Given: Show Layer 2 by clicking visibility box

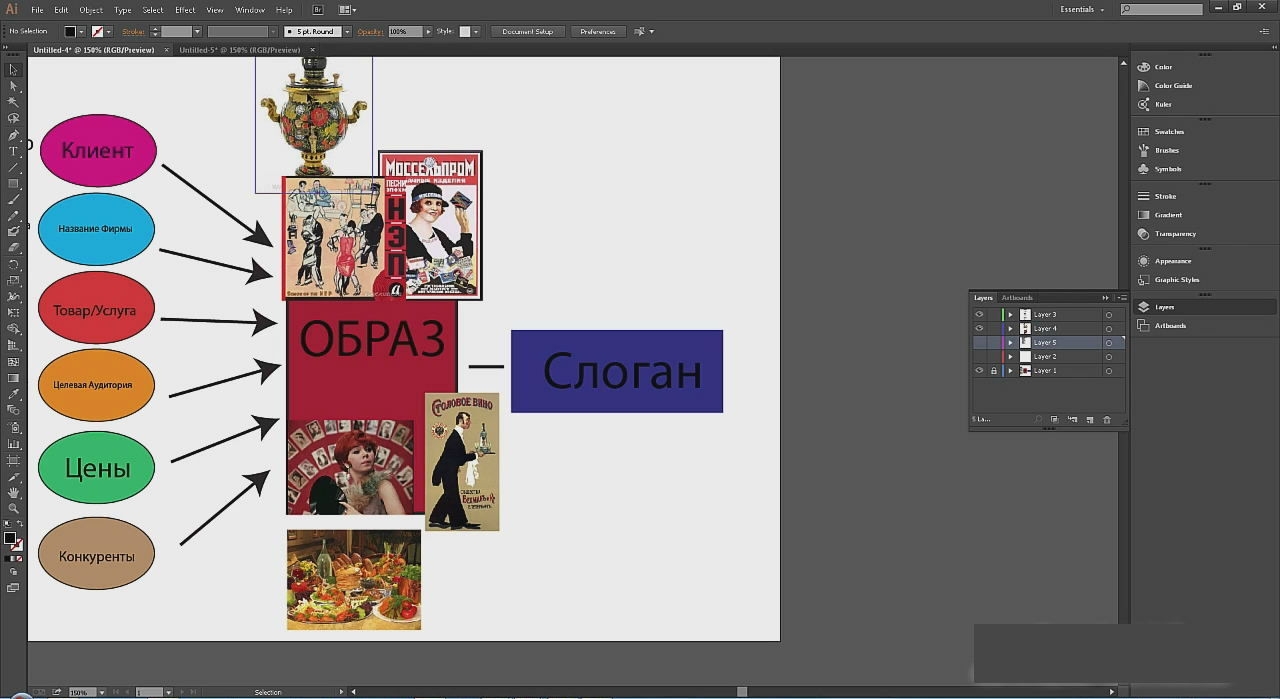Looking at the screenshot, I should (x=979, y=356).
